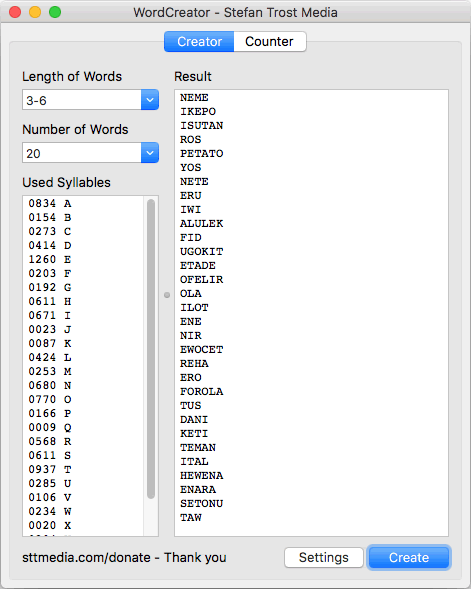Select syllable row 1260 E
This screenshot has height=589, width=471.
pos(50,260)
